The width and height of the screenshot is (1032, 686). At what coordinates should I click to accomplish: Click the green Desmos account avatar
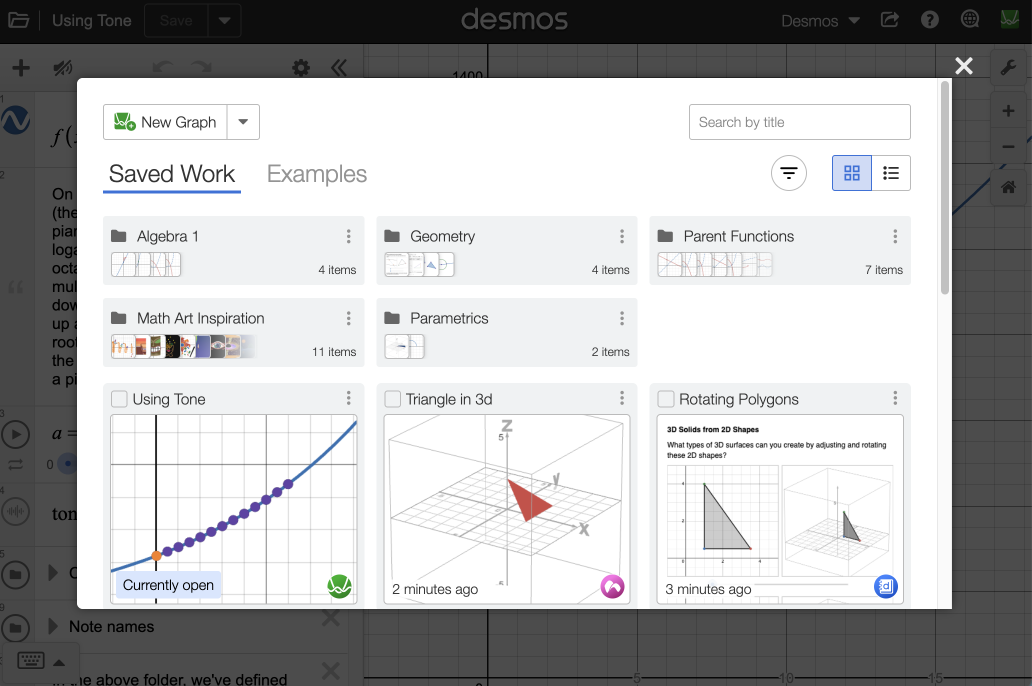pos(1010,20)
